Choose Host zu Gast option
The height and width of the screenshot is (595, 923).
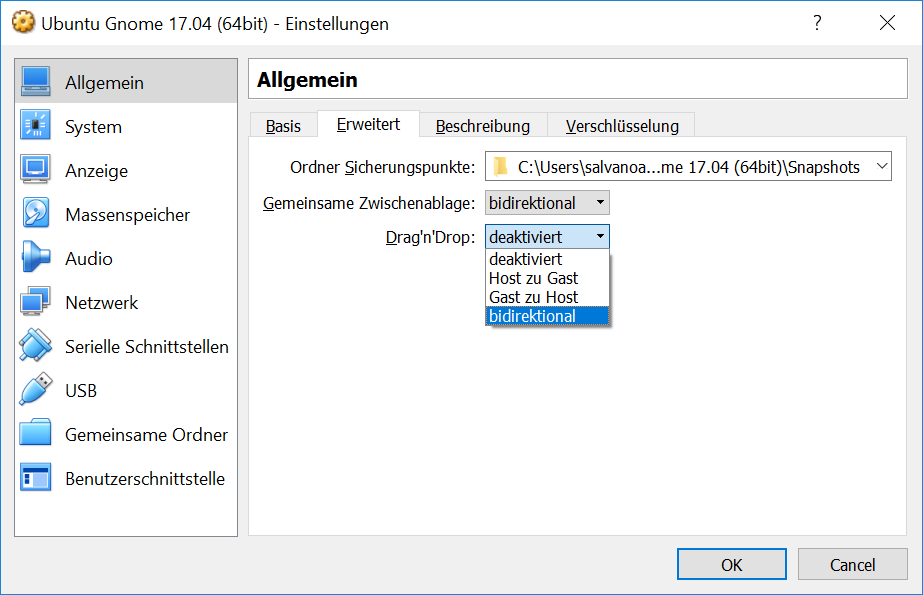click(547, 278)
